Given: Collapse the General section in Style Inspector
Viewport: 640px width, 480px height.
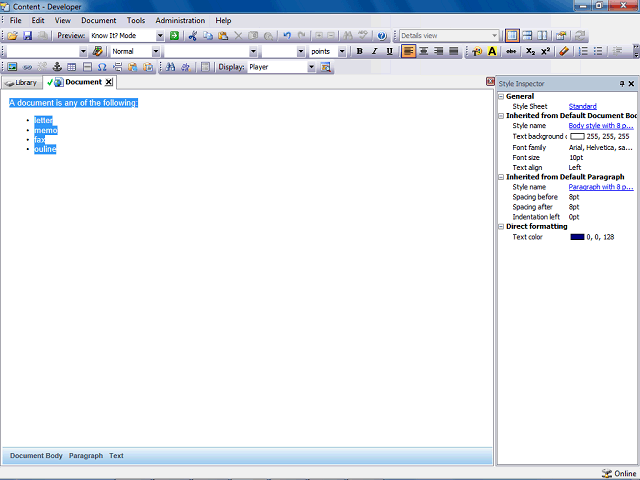Looking at the screenshot, I should tap(501, 97).
